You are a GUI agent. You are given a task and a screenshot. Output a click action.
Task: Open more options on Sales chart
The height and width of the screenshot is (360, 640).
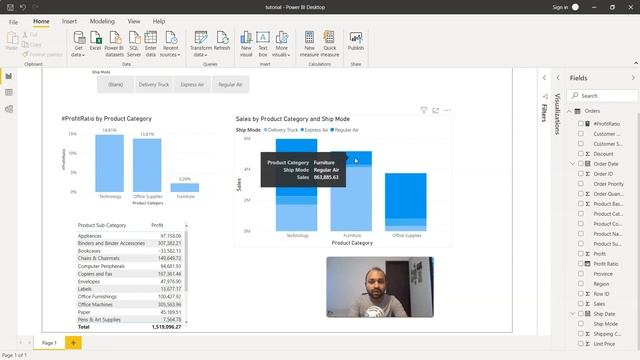[447, 110]
